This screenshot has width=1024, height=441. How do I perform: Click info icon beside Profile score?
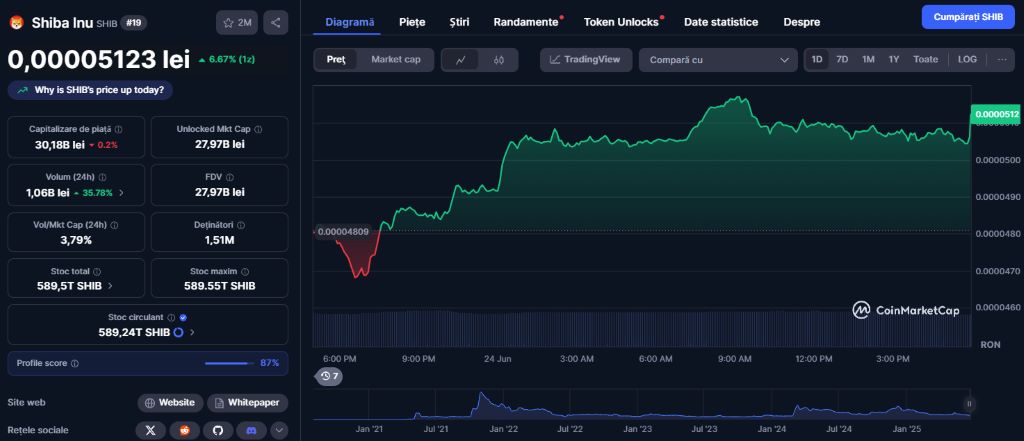tap(74, 363)
